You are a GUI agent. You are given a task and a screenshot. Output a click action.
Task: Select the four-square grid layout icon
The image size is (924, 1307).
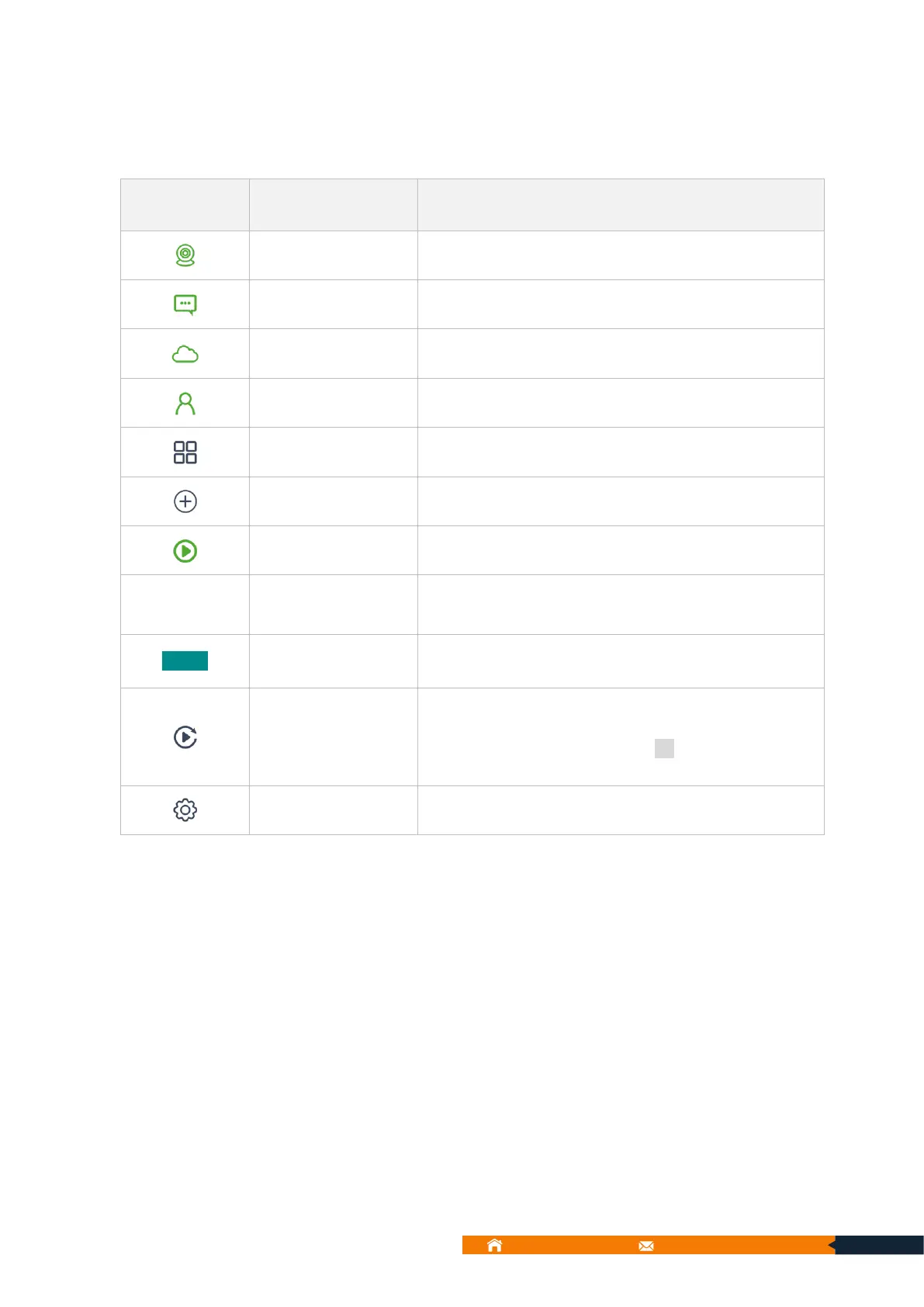coord(185,452)
